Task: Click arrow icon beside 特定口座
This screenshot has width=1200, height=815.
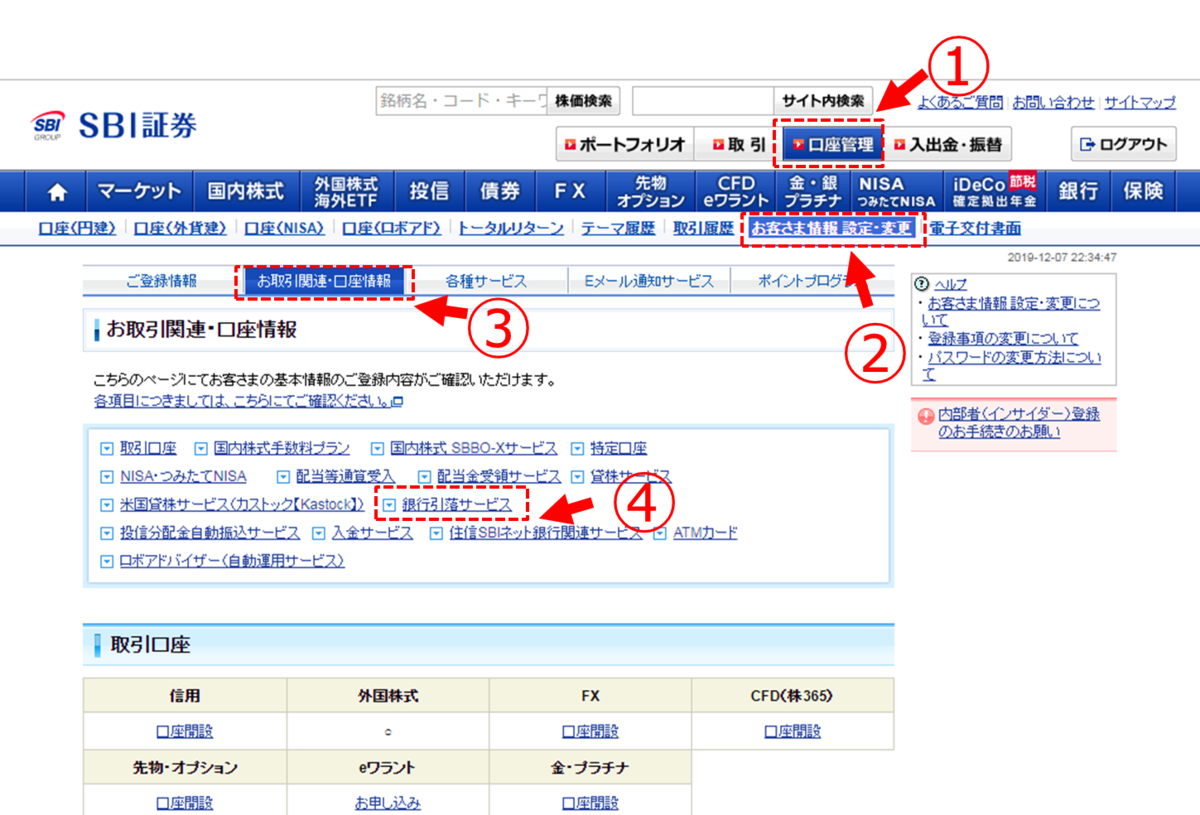Action: click(x=577, y=449)
